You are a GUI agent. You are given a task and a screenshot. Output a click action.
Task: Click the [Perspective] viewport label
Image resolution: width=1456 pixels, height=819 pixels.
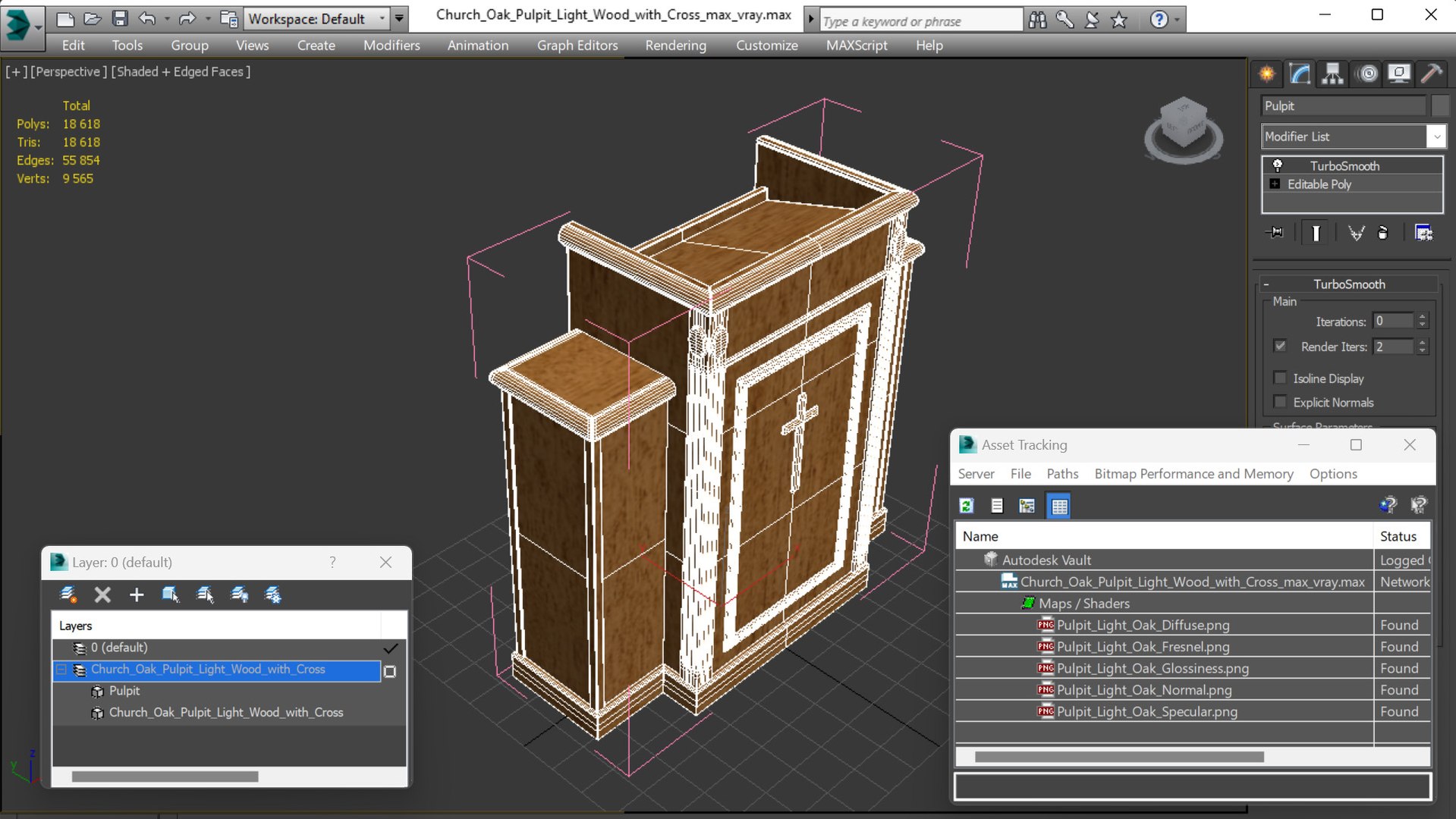(x=68, y=71)
